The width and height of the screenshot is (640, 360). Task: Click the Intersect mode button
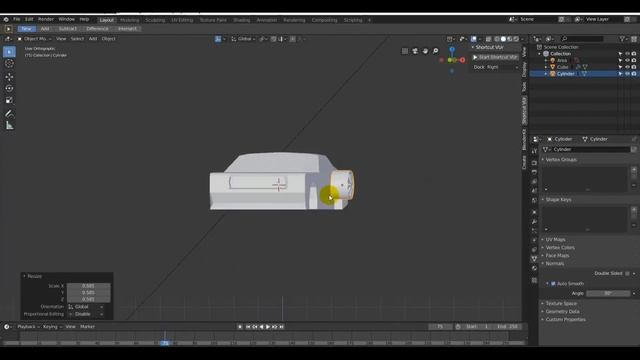coord(127,29)
